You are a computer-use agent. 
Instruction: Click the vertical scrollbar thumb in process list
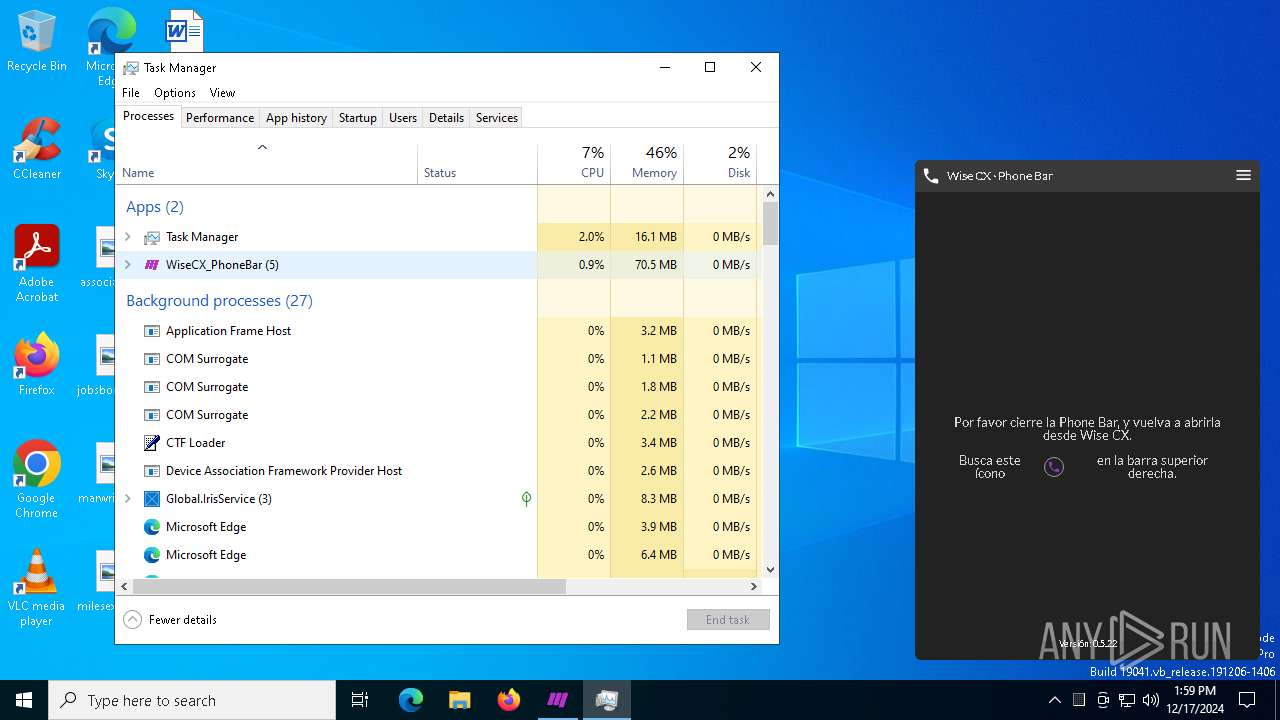point(770,223)
